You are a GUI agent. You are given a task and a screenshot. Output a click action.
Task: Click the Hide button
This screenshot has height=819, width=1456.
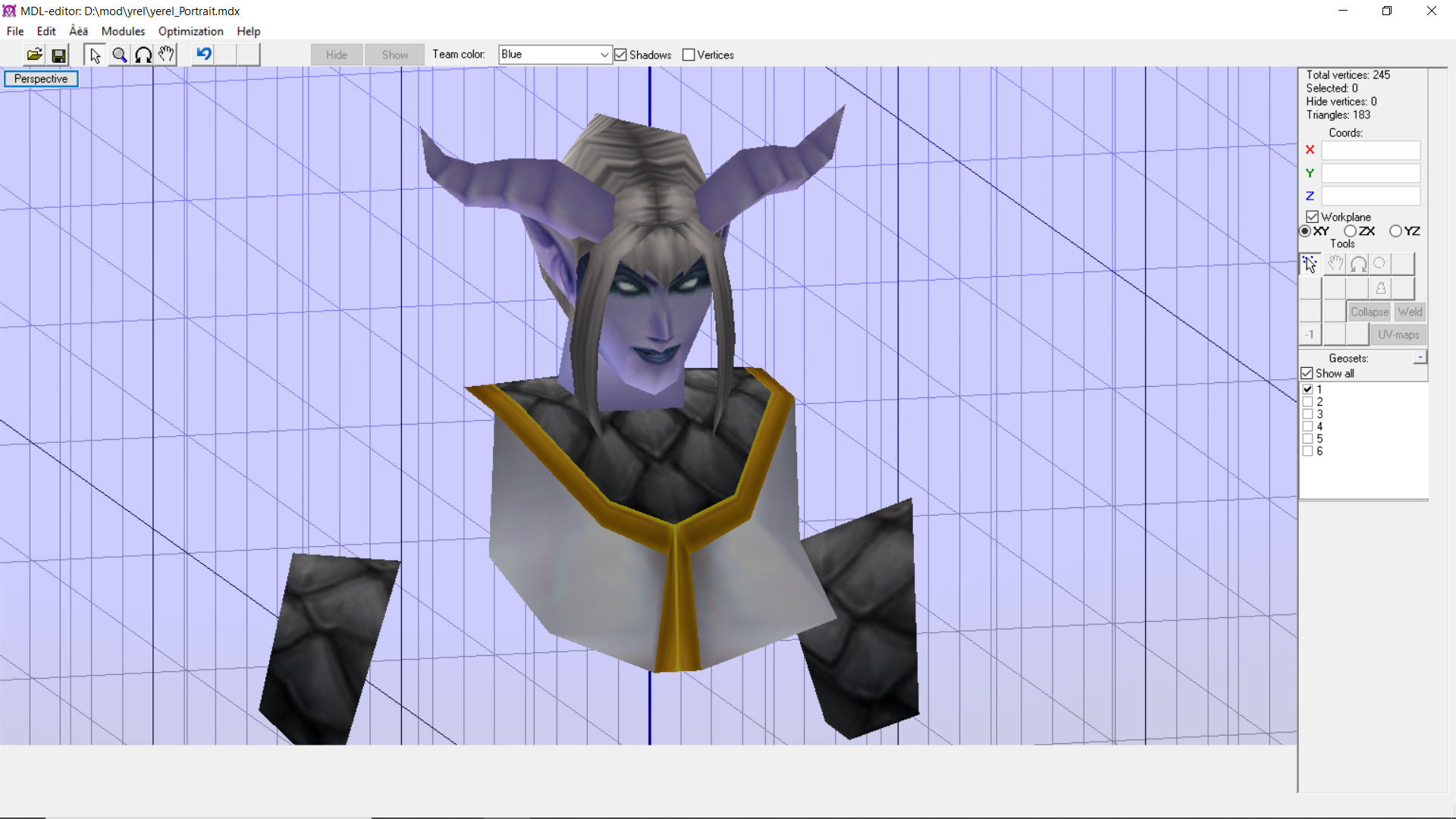(x=337, y=55)
